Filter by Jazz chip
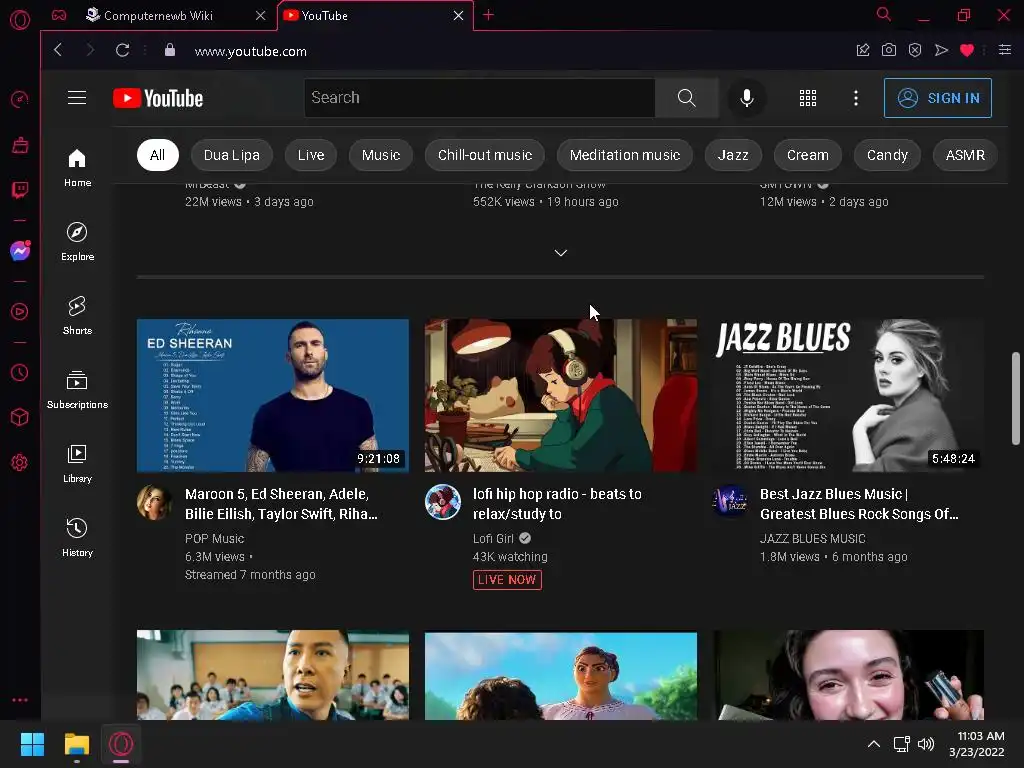The height and width of the screenshot is (768, 1024). [733, 155]
